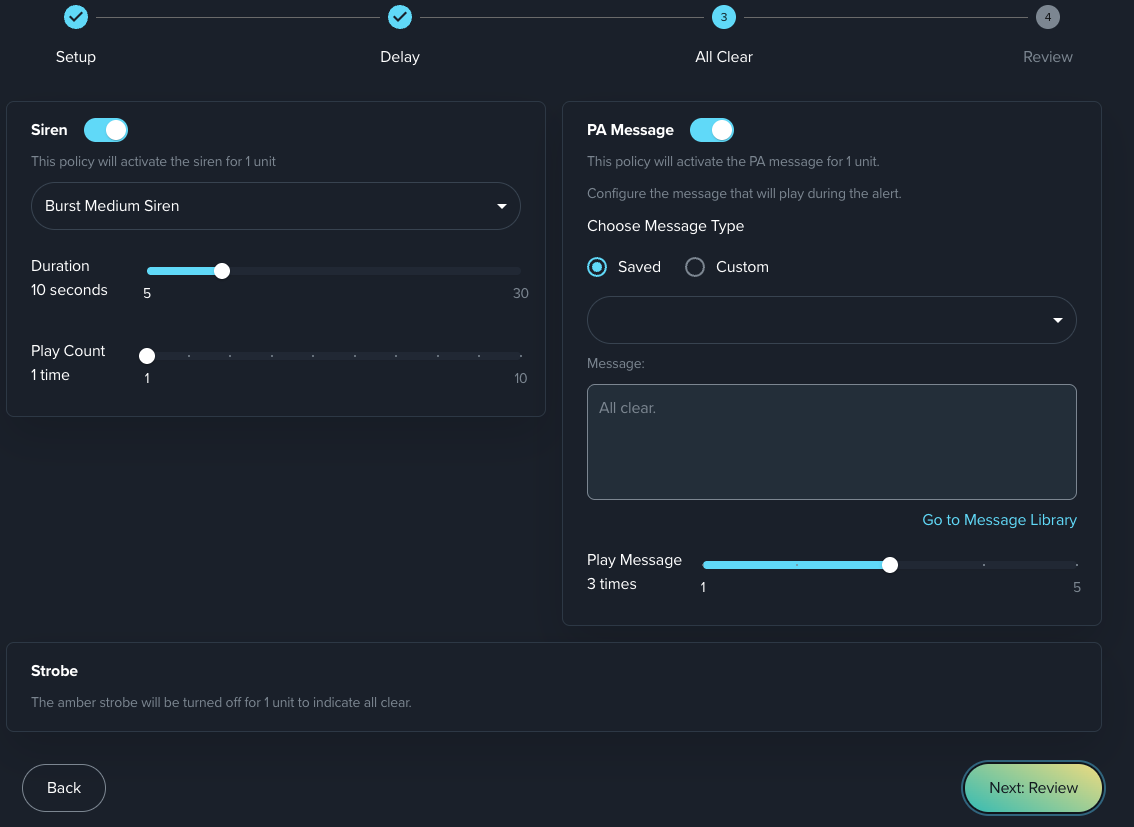Click the Back button

(x=64, y=788)
